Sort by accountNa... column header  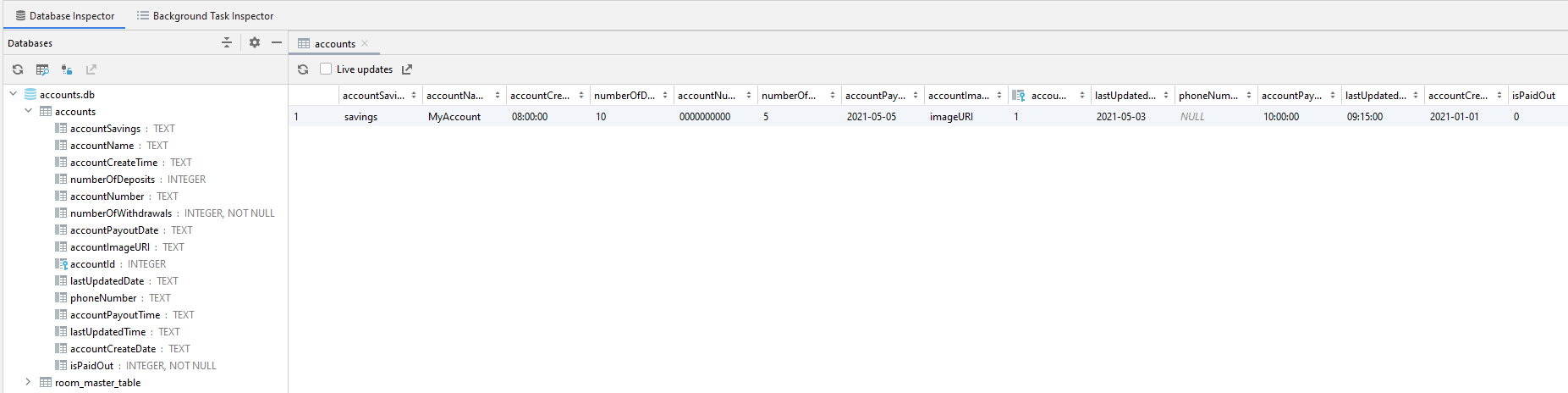[x=464, y=96]
